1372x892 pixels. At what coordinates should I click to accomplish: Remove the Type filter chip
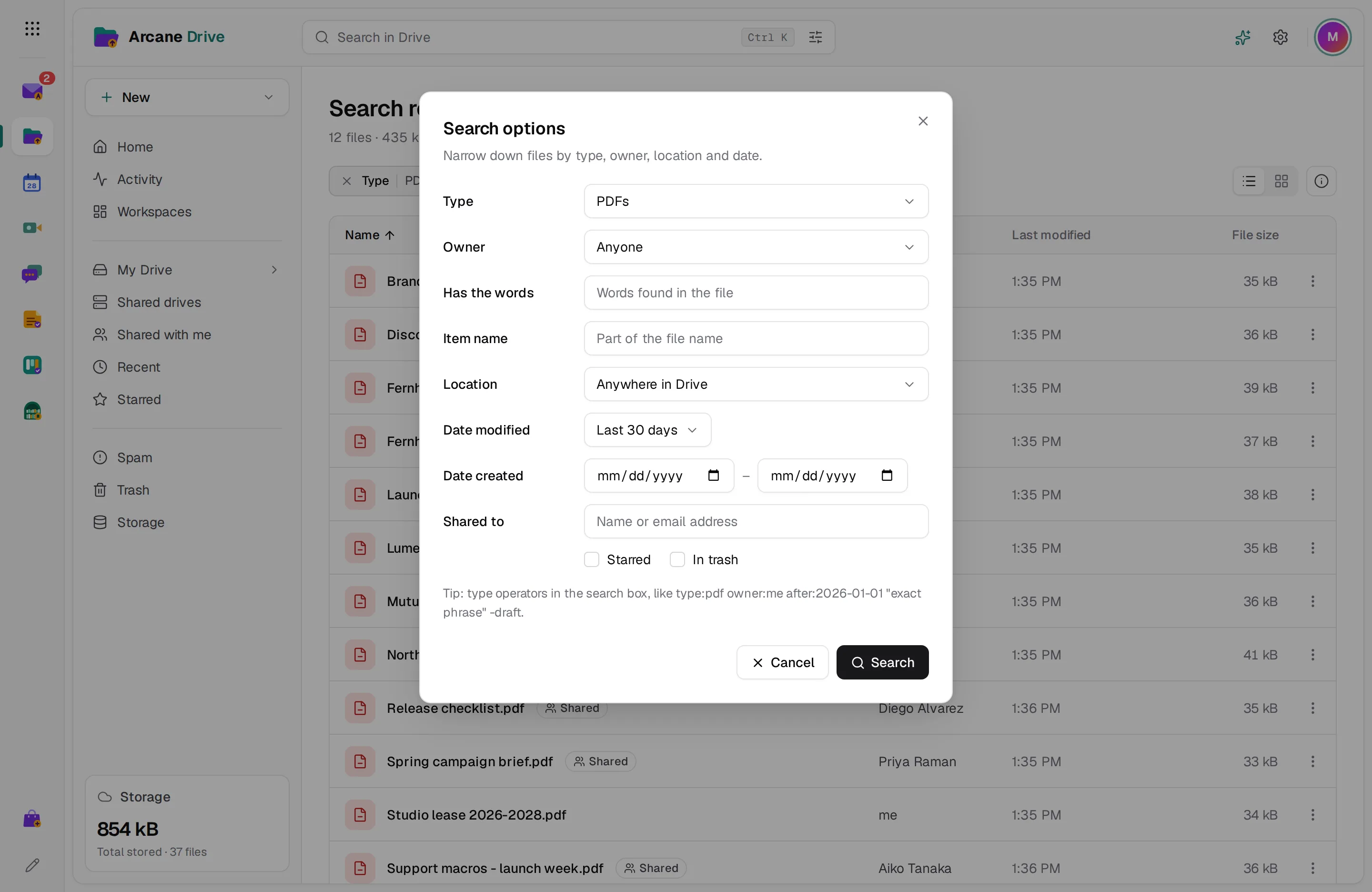click(x=346, y=181)
